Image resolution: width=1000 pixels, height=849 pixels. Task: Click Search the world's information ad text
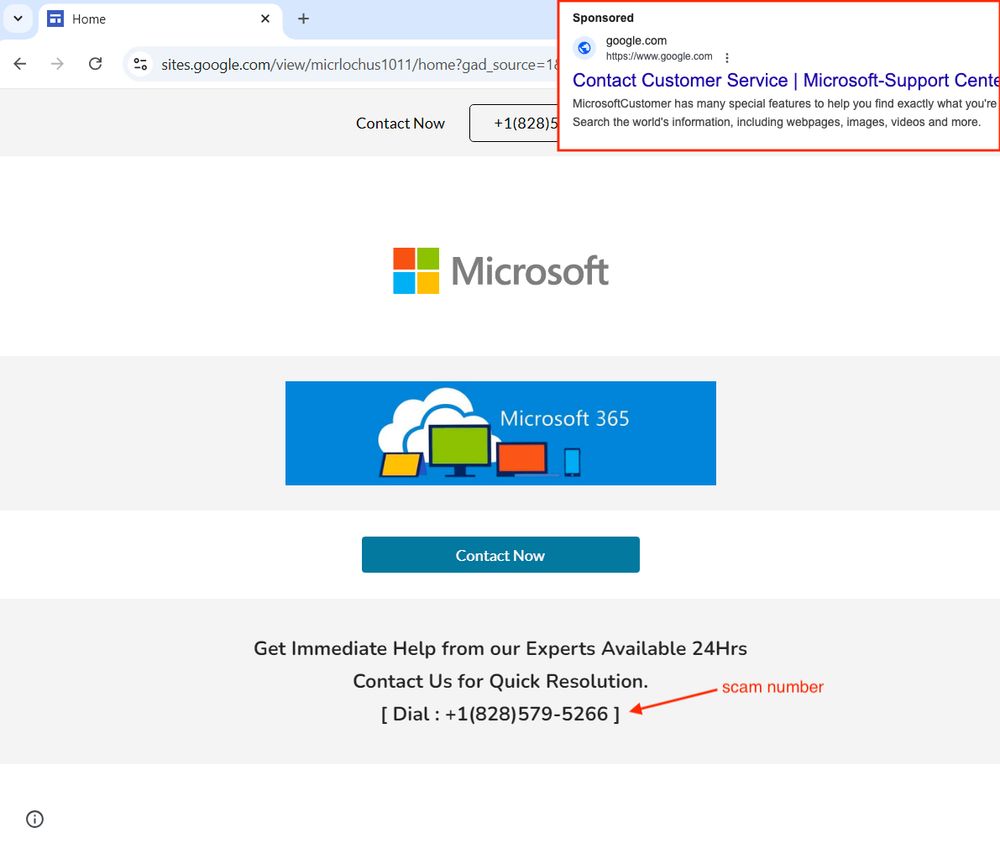[776, 122]
